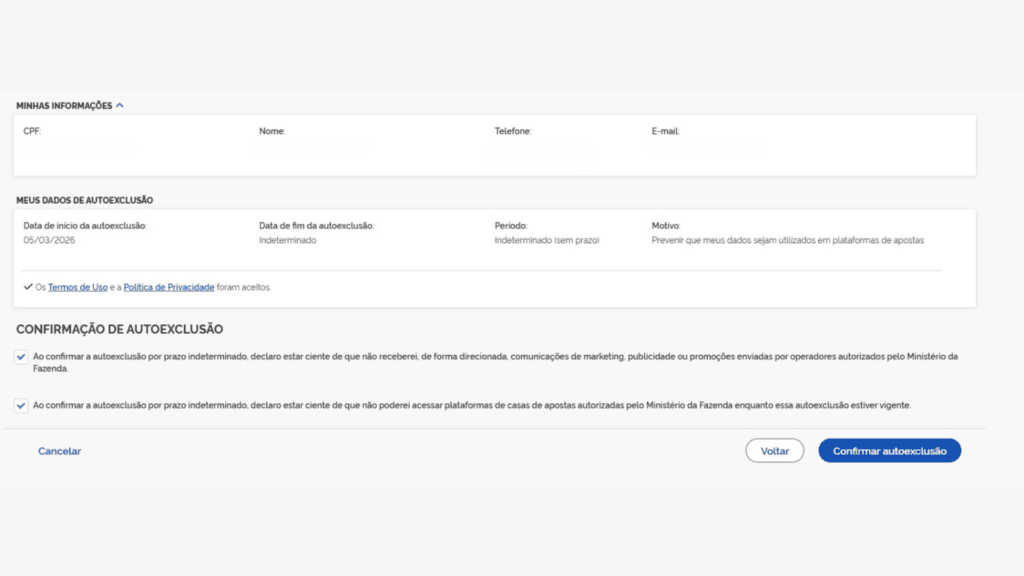
Task: Click the E-mail field label
Action: tap(666, 131)
